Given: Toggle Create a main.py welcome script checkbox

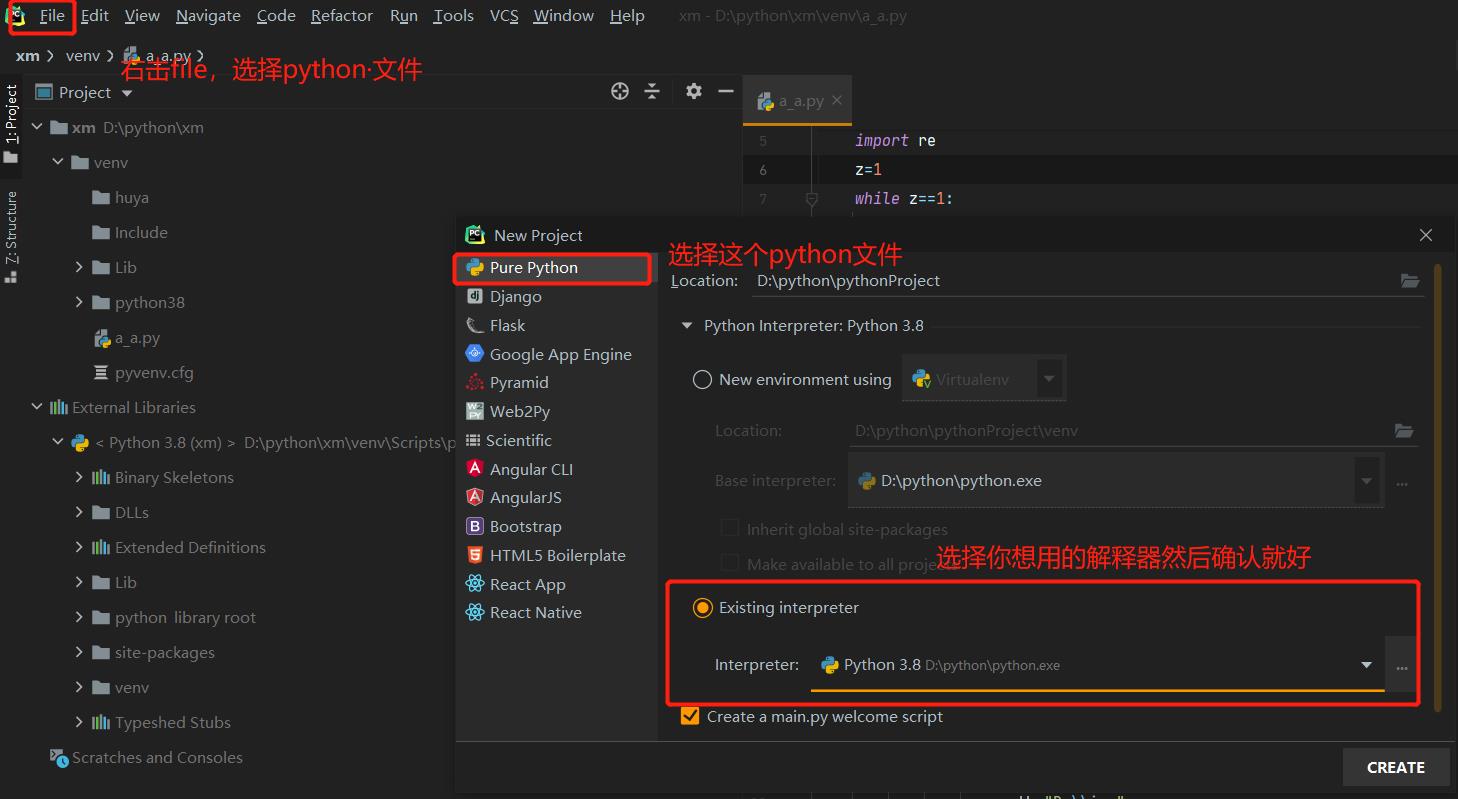Looking at the screenshot, I should [689, 716].
